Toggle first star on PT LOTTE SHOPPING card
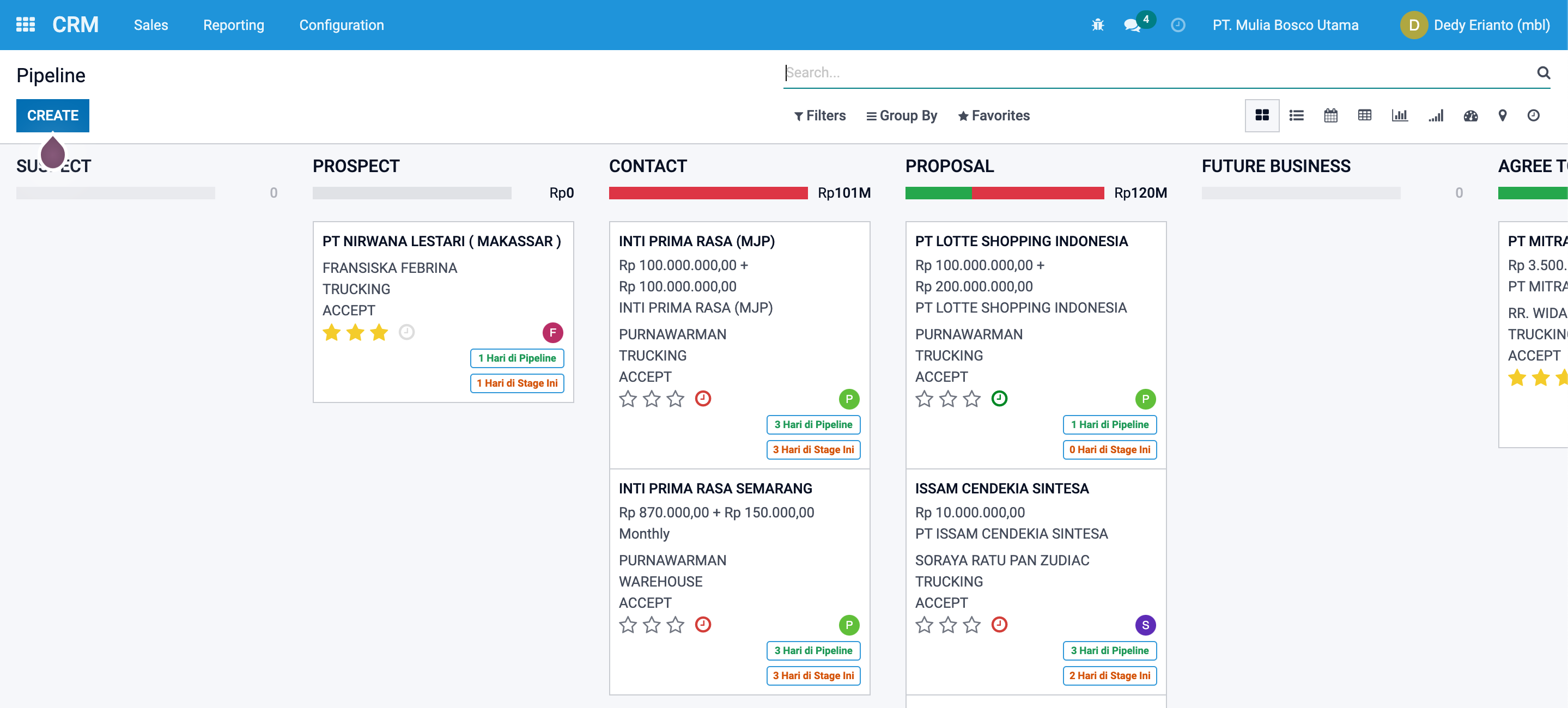Image resolution: width=1568 pixels, height=708 pixels. [x=924, y=399]
